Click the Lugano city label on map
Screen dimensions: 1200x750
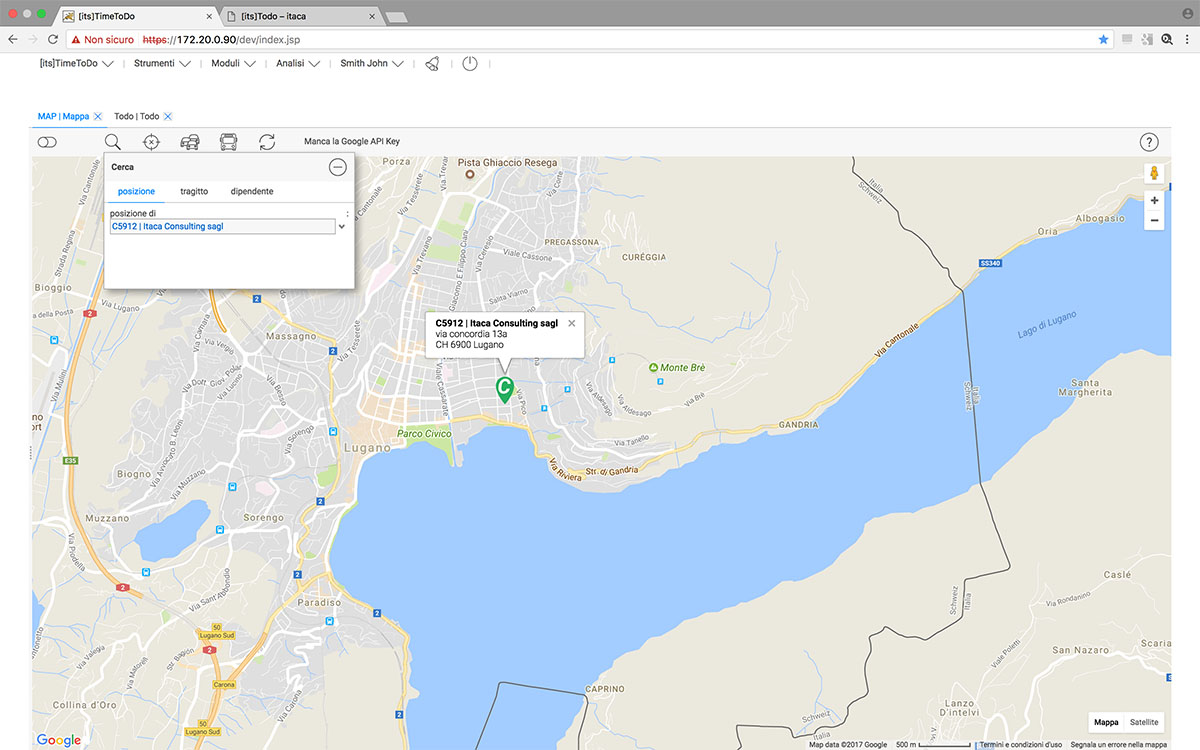(366, 448)
